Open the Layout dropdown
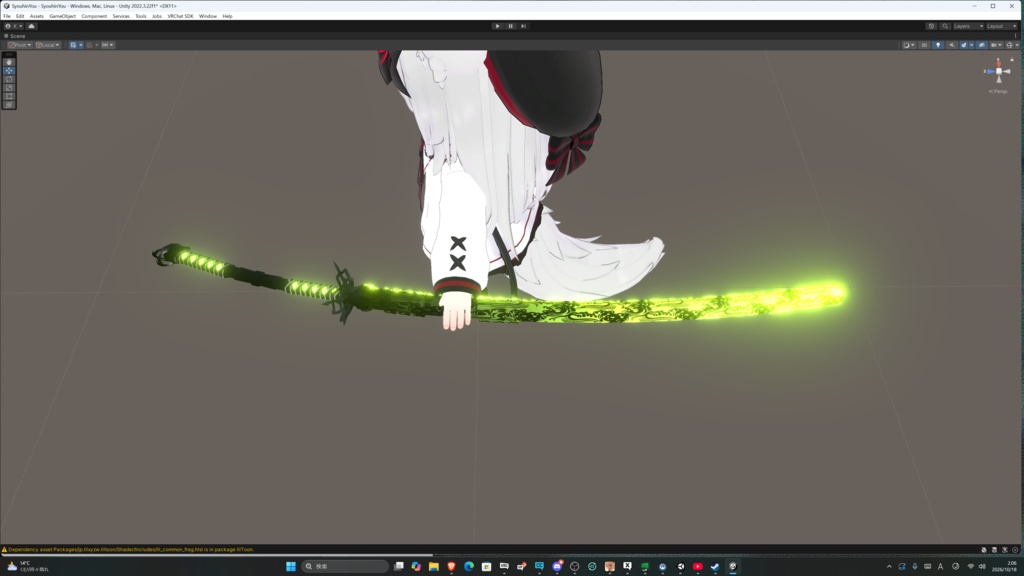The height and width of the screenshot is (576, 1024). point(1001,26)
